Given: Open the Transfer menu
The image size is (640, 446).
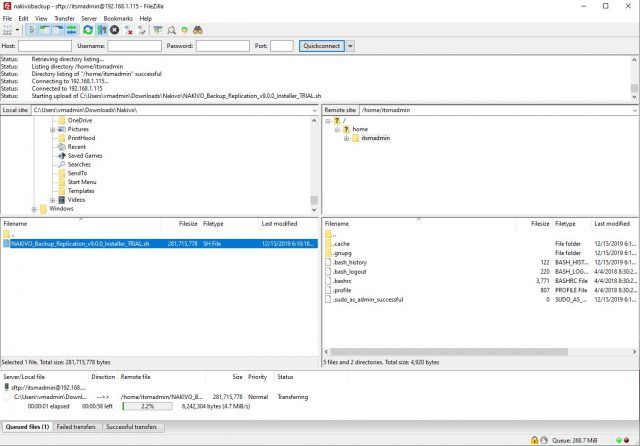Looking at the screenshot, I should point(62,18).
